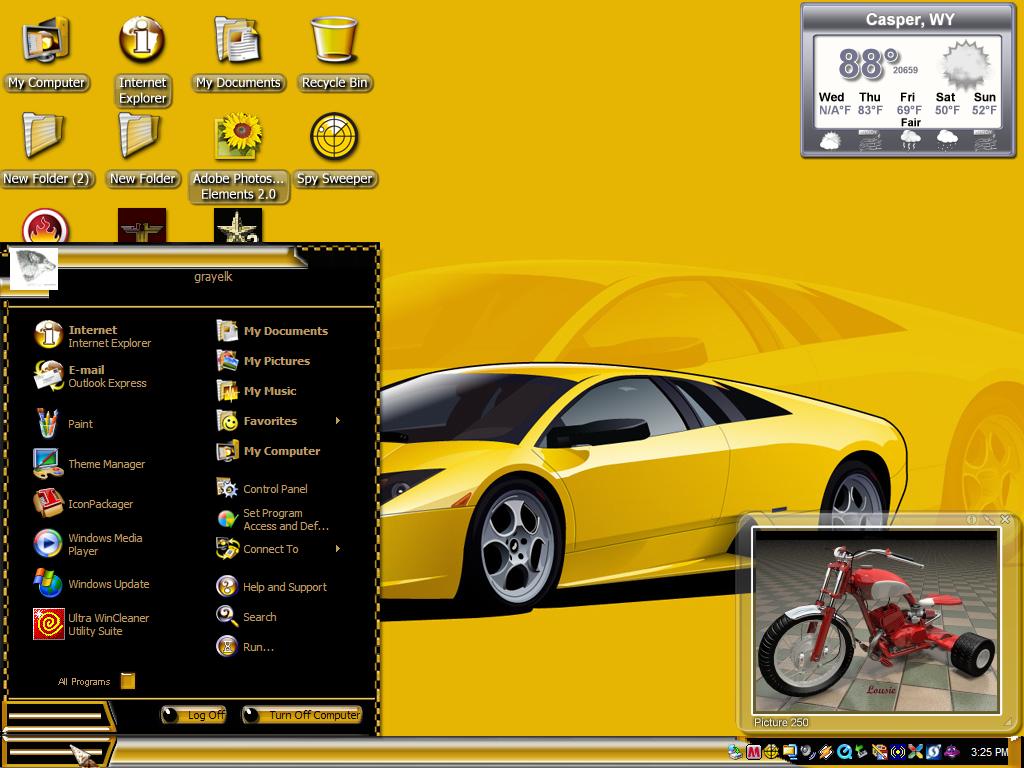The height and width of the screenshot is (768, 1024).
Task: Click the Turn Off Computer button
Action: pos(302,715)
